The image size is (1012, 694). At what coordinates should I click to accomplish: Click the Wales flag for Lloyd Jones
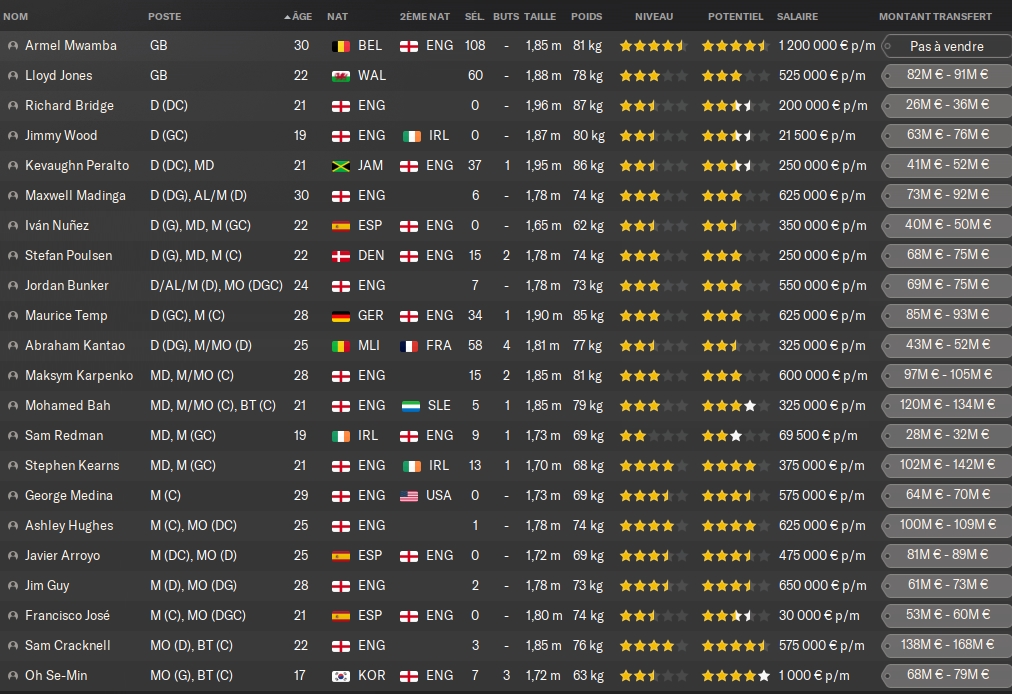pyautogui.click(x=340, y=76)
